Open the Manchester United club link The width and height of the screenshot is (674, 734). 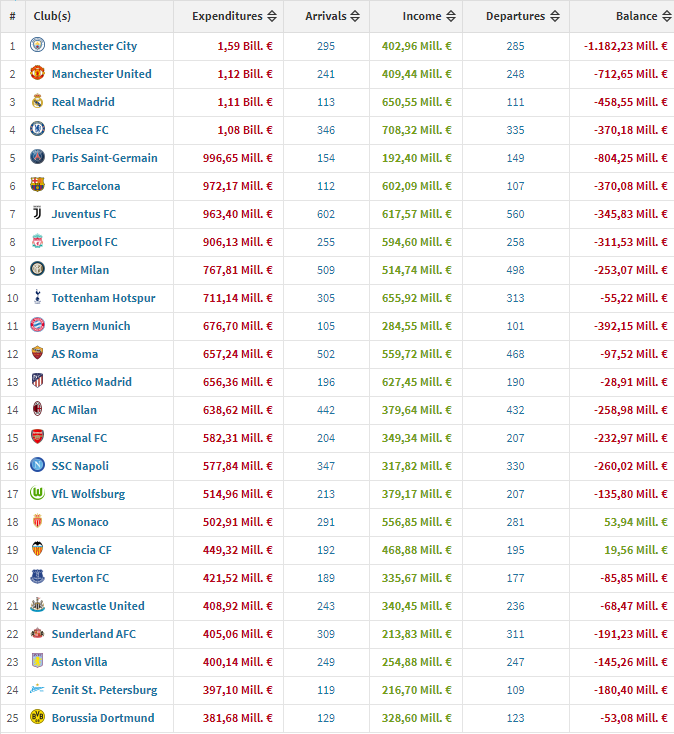pyautogui.click(x=101, y=74)
